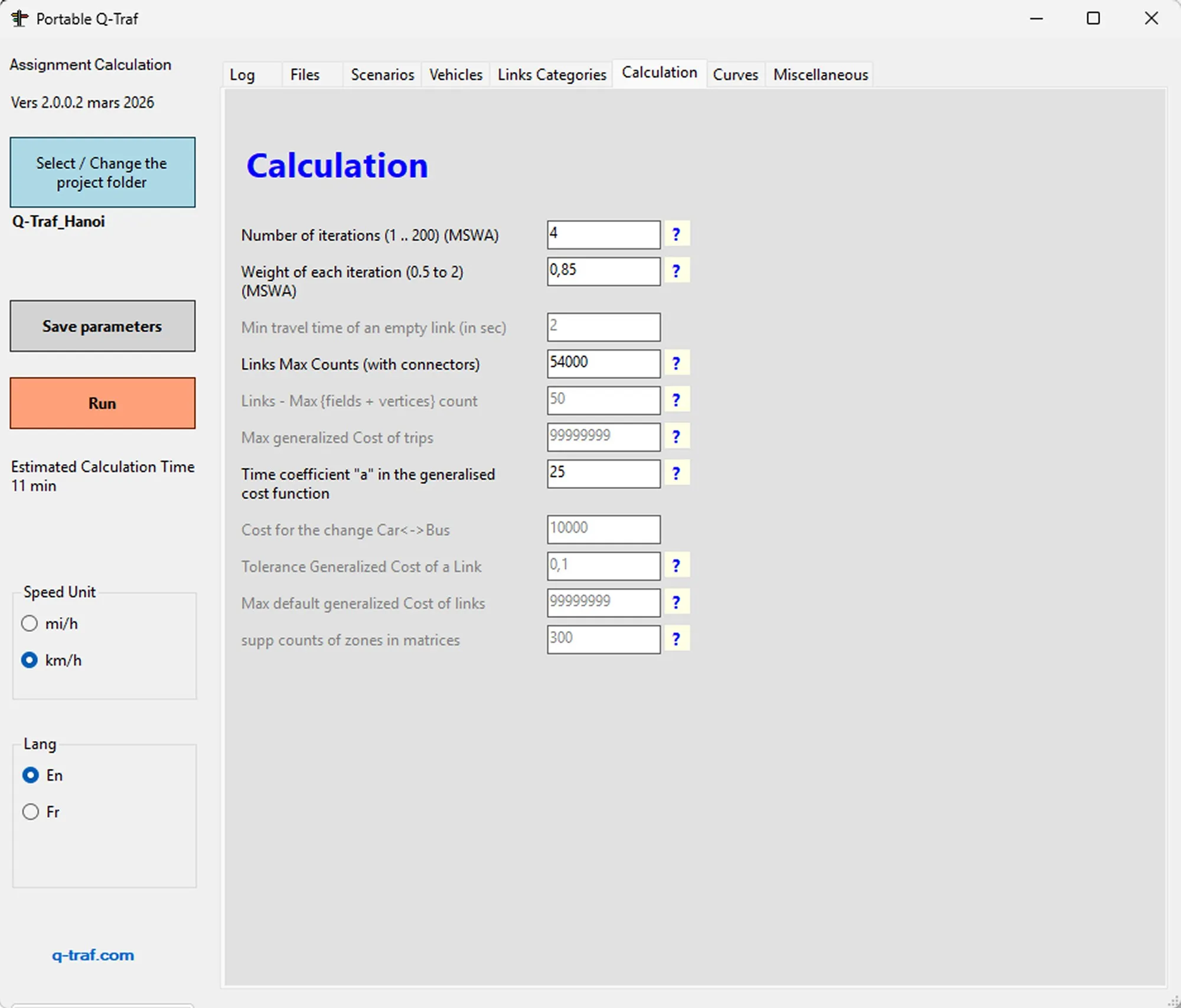Select km/h as the speed unit

(30, 660)
